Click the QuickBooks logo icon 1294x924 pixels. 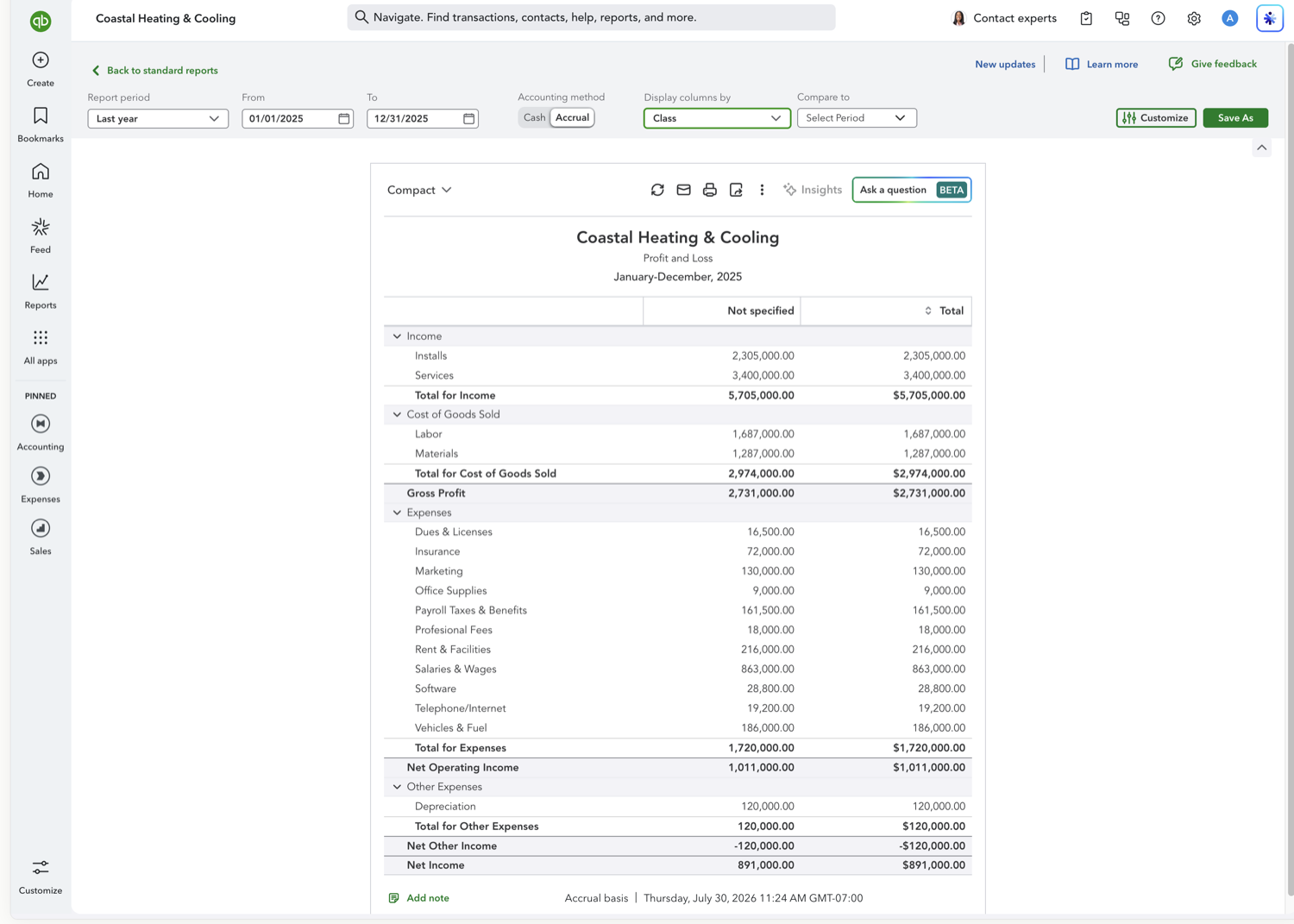[41, 21]
